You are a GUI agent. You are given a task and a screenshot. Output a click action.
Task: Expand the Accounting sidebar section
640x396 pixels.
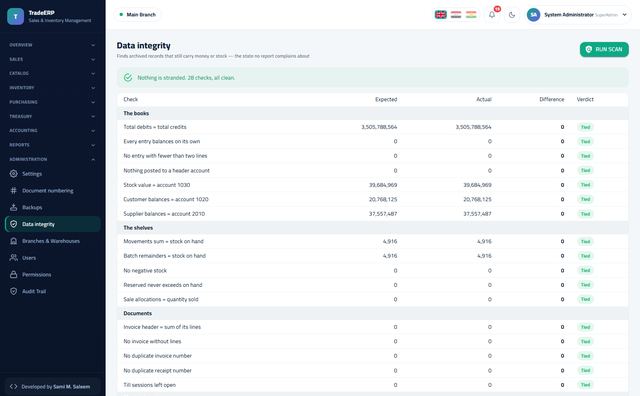pos(52,131)
